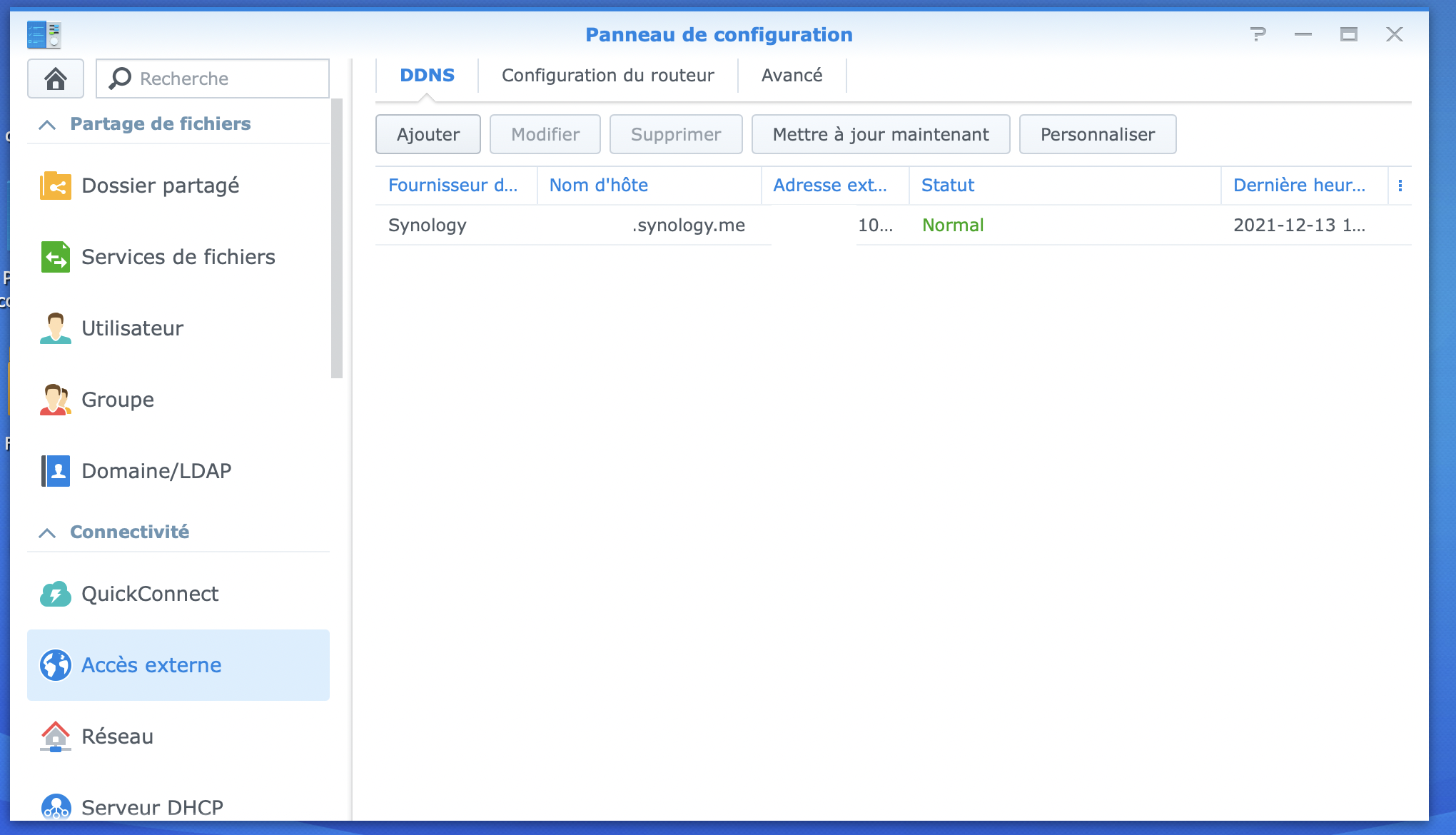The width and height of the screenshot is (1456, 835).
Task: Open Serveur DHCP icon entry
Action: click(x=56, y=808)
